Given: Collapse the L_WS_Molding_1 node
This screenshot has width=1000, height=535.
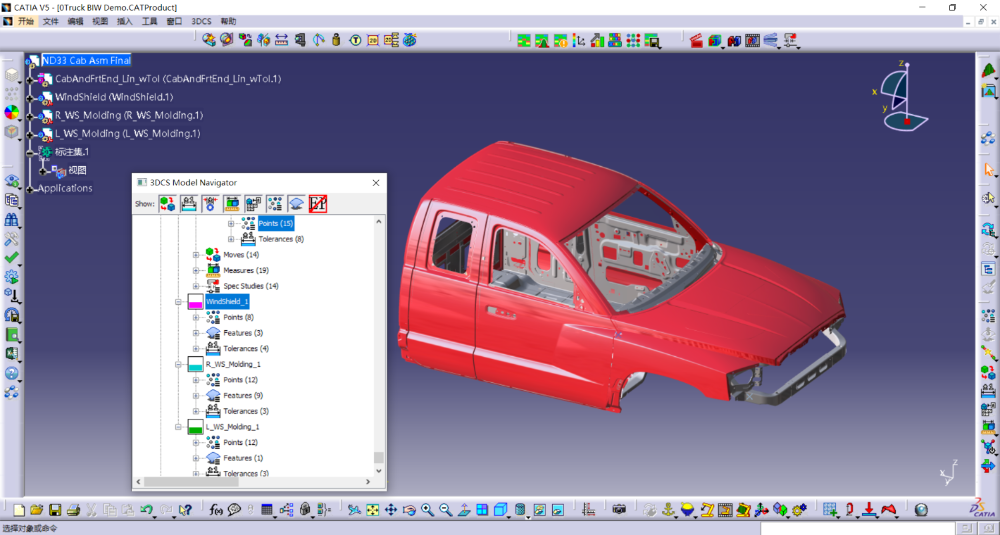Looking at the screenshot, I should click(179, 427).
